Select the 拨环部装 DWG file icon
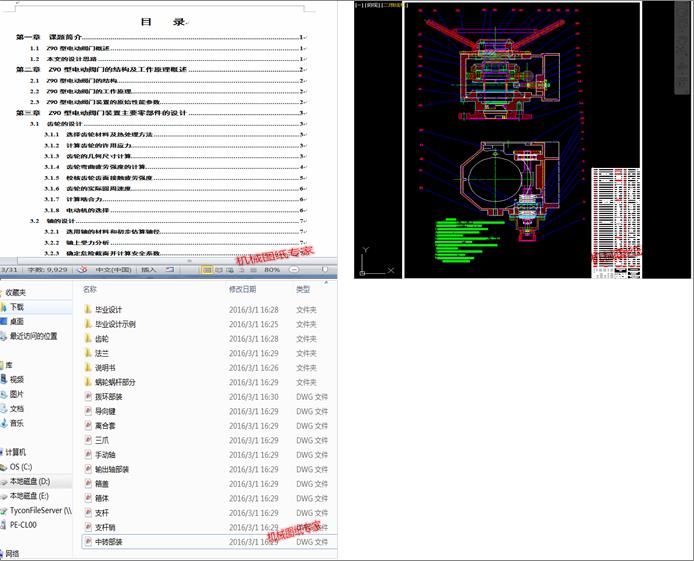 (x=88, y=396)
